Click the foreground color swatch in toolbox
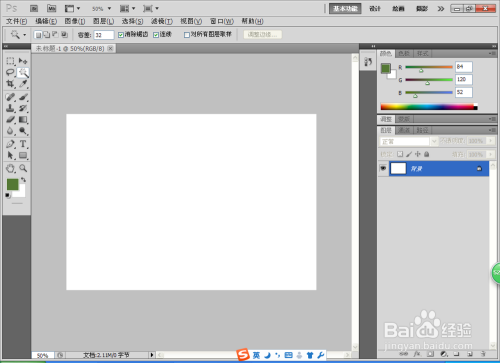The image size is (500, 363). [x=12, y=184]
